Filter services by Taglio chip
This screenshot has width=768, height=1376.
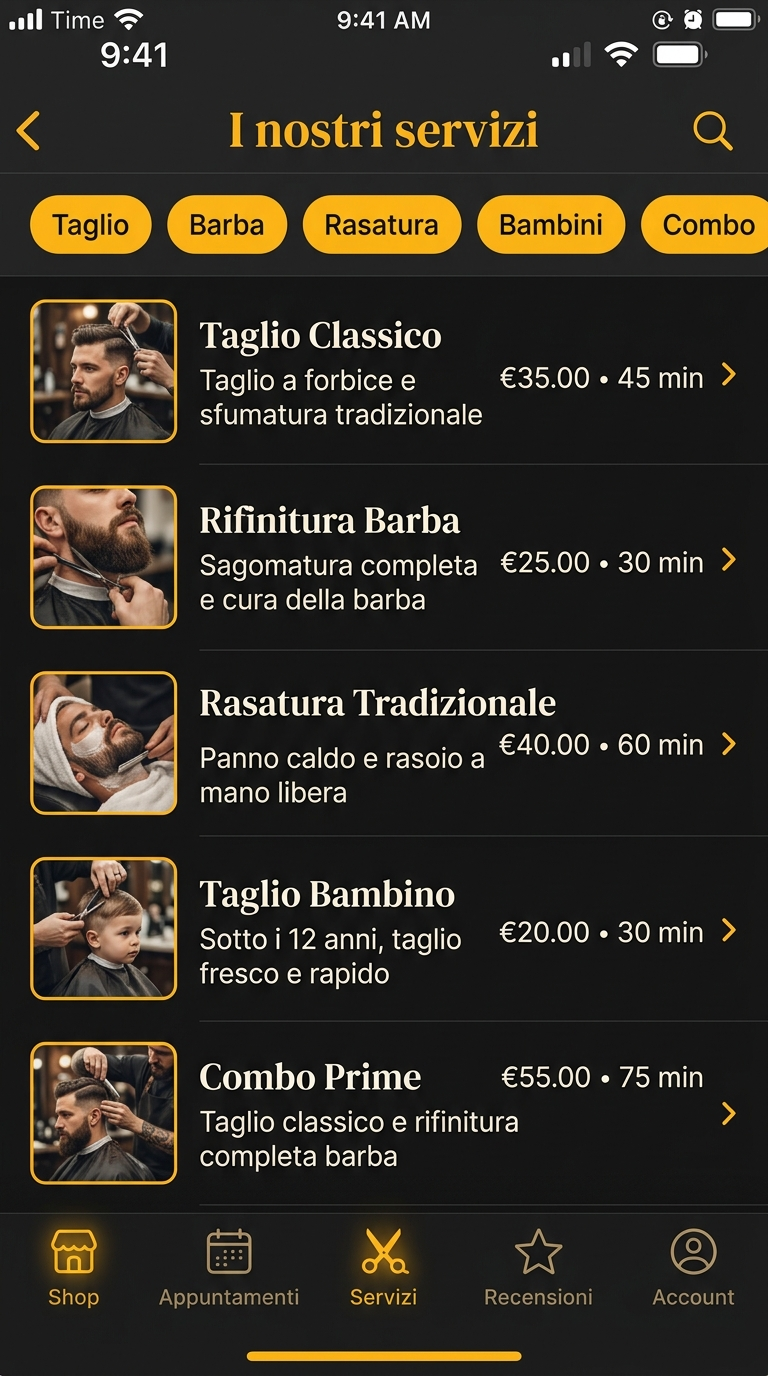point(91,224)
